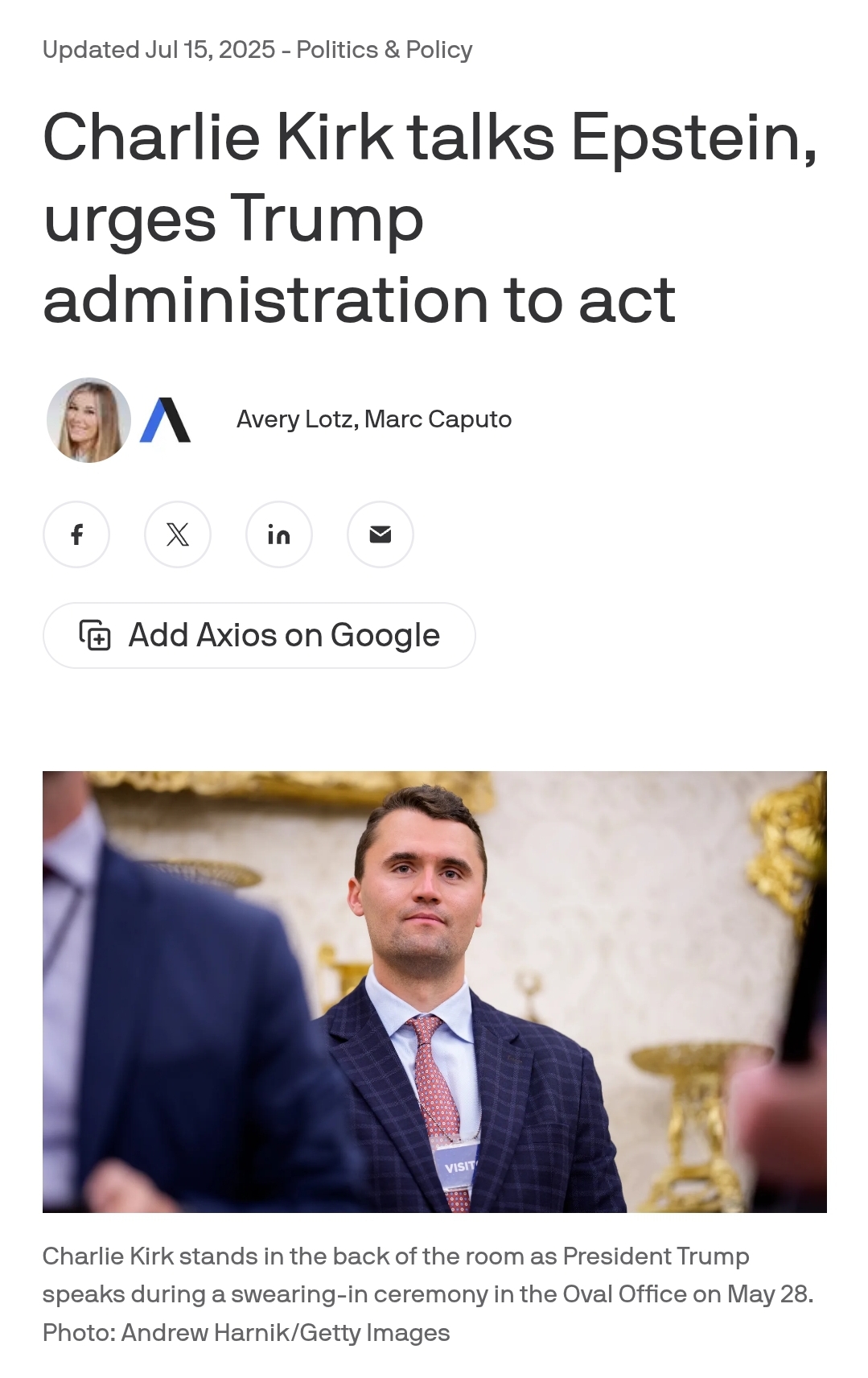868x1378 pixels.
Task: Click the Axios logo beside the avatar
Action: pos(166,420)
